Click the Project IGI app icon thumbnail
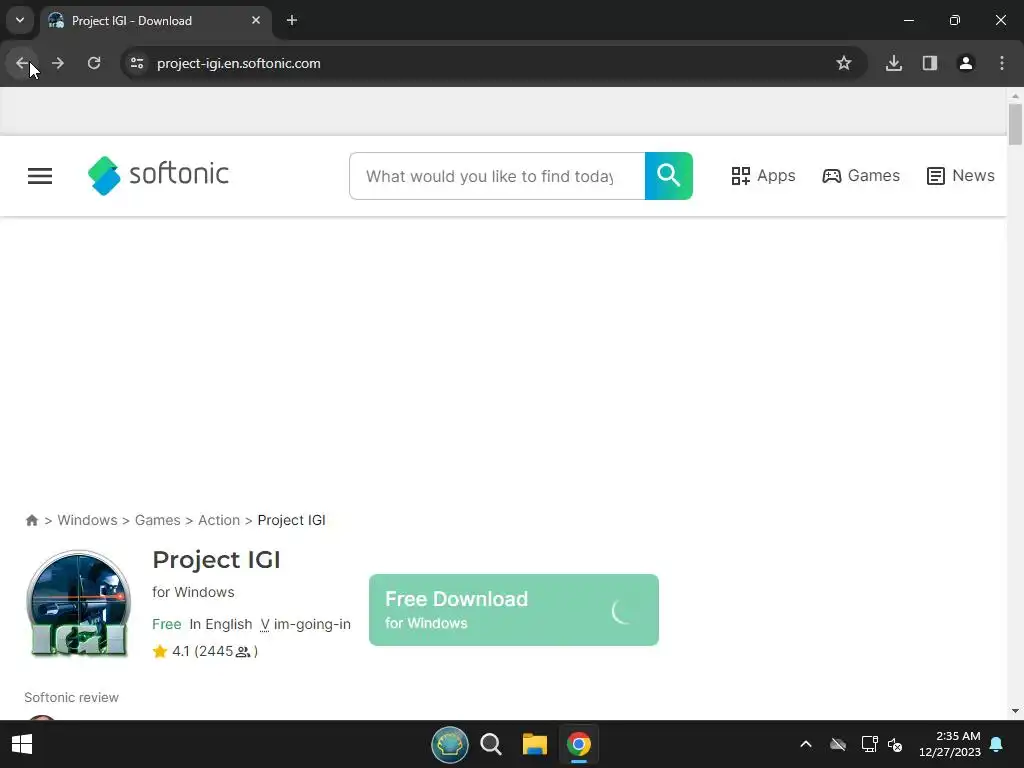Viewport: 1024px width, 768px height. (x=78, y=604)
